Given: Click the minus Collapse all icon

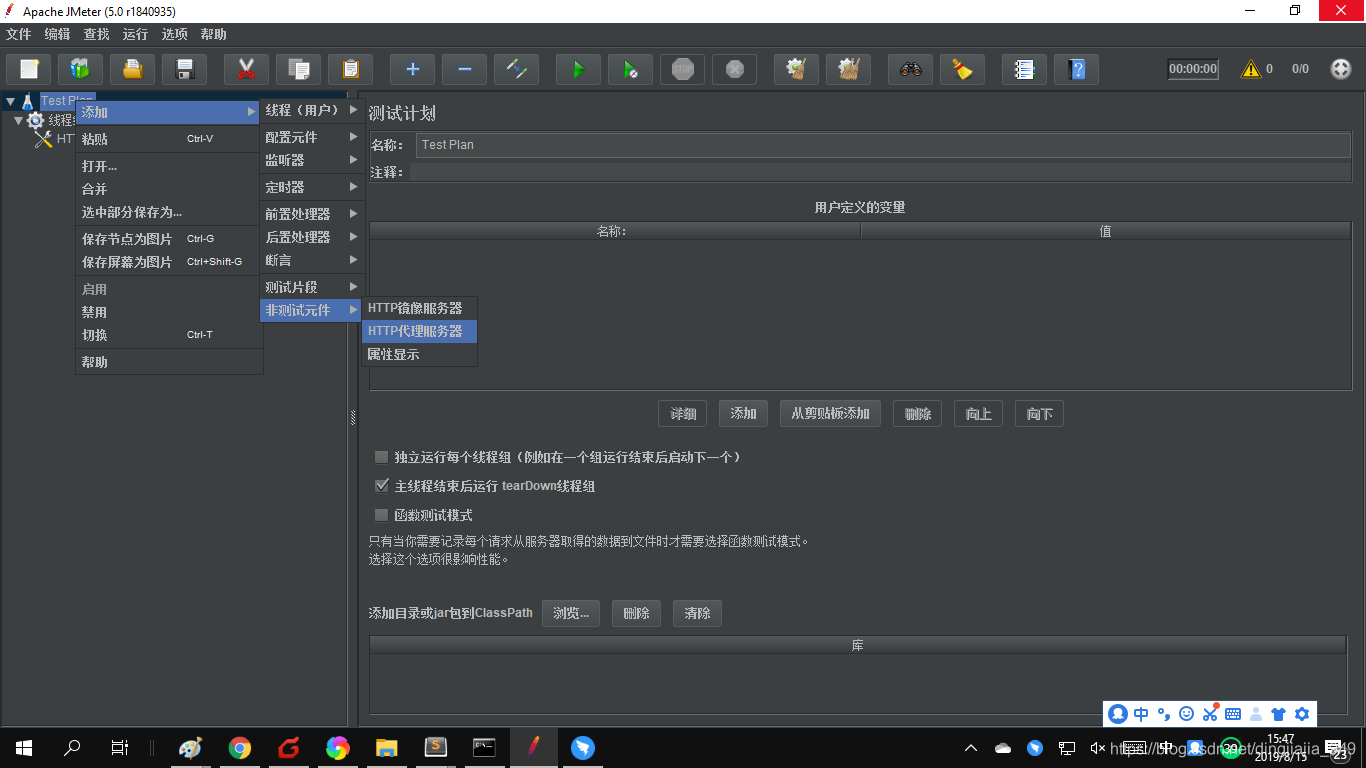Looking at the screenshot, I should (465, 69).
